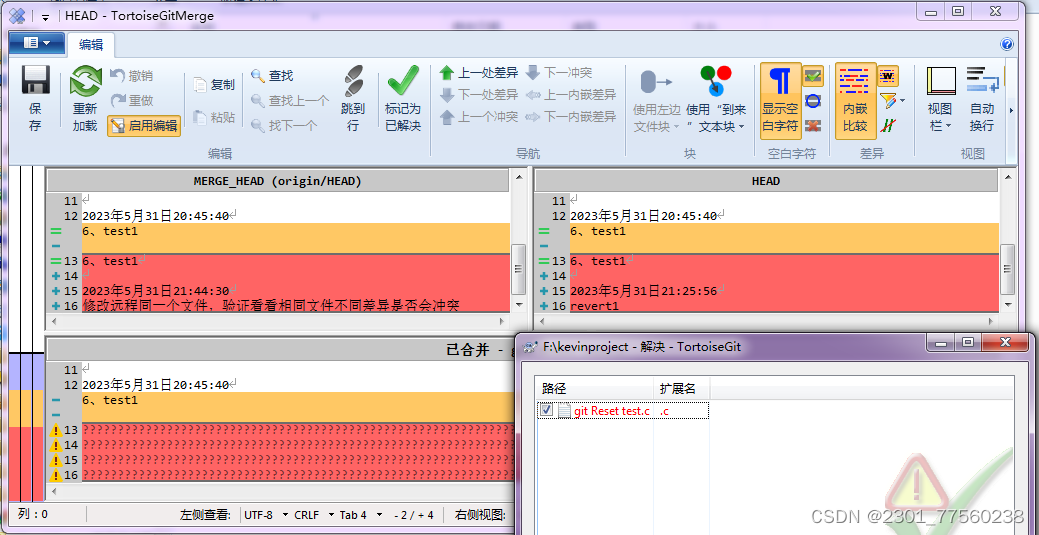Toggle 启用编辑 (Enable editing)

point(144,125)
